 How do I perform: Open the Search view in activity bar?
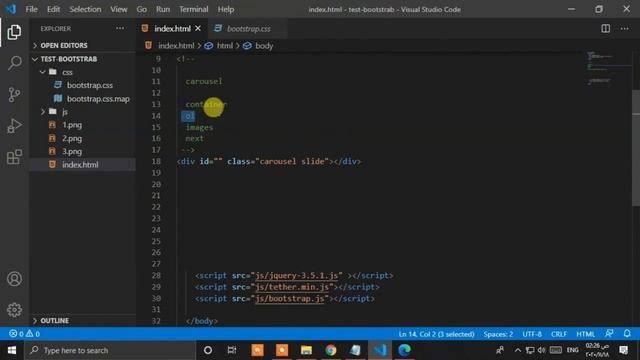[x=14, y=63]
